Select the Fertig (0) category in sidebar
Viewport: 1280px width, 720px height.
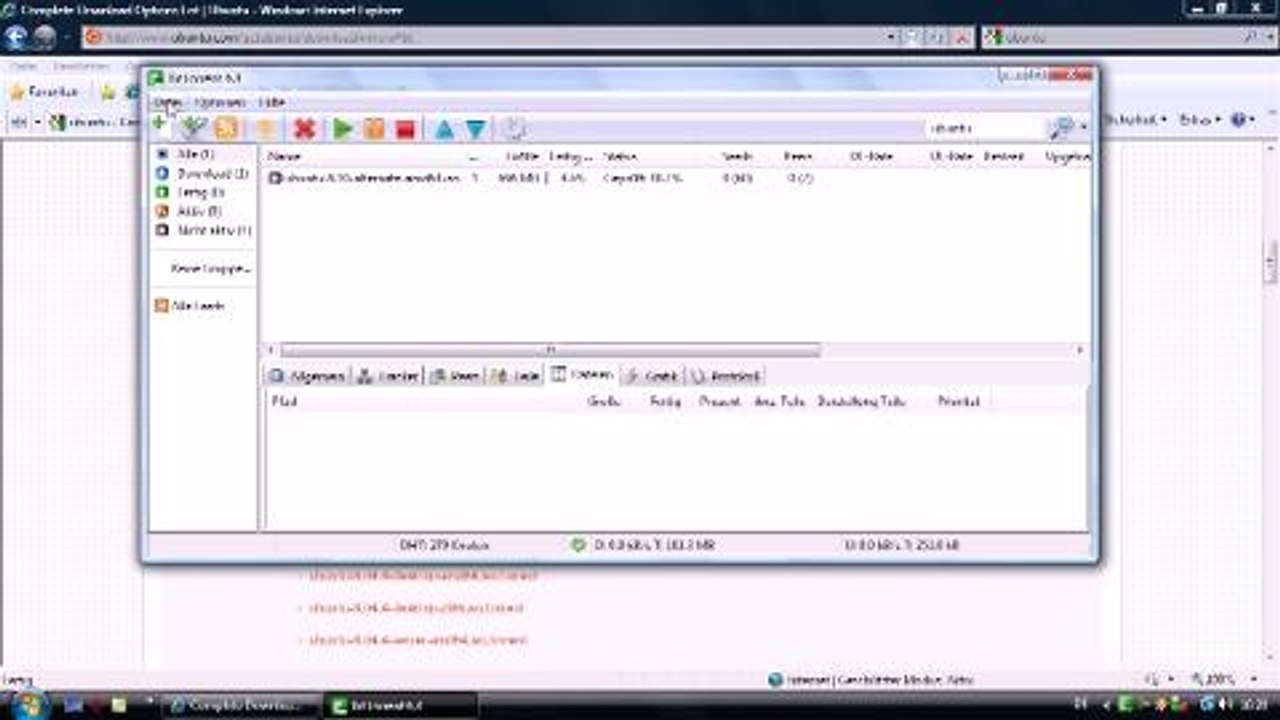190,192
